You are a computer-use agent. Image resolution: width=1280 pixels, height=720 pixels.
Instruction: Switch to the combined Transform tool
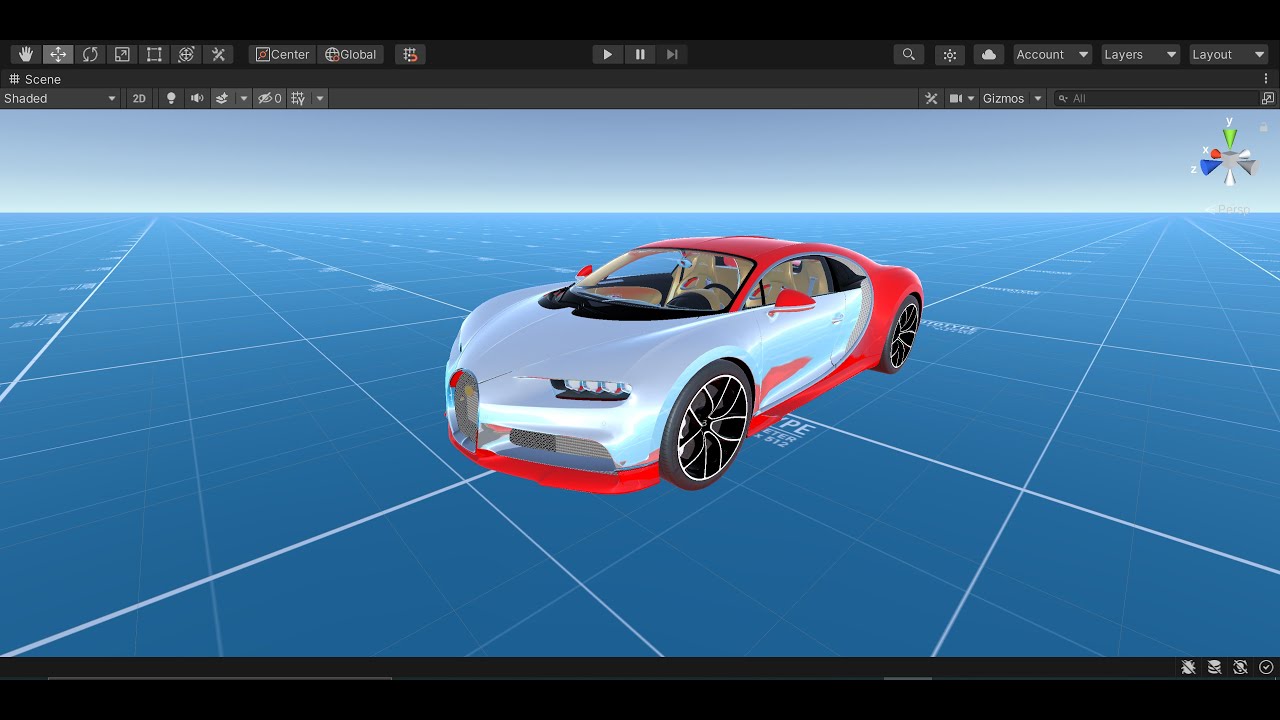[x=186, y=54]
